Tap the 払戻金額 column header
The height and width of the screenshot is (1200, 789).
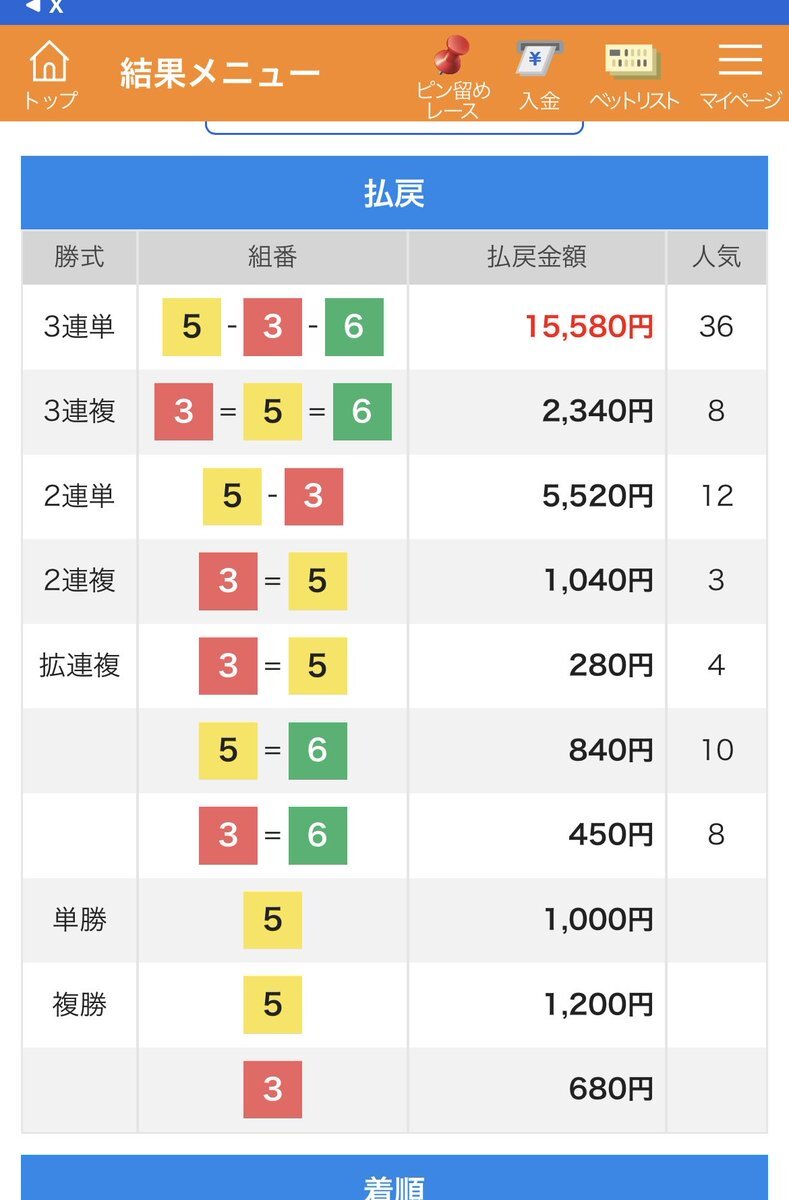pos(536,257)
